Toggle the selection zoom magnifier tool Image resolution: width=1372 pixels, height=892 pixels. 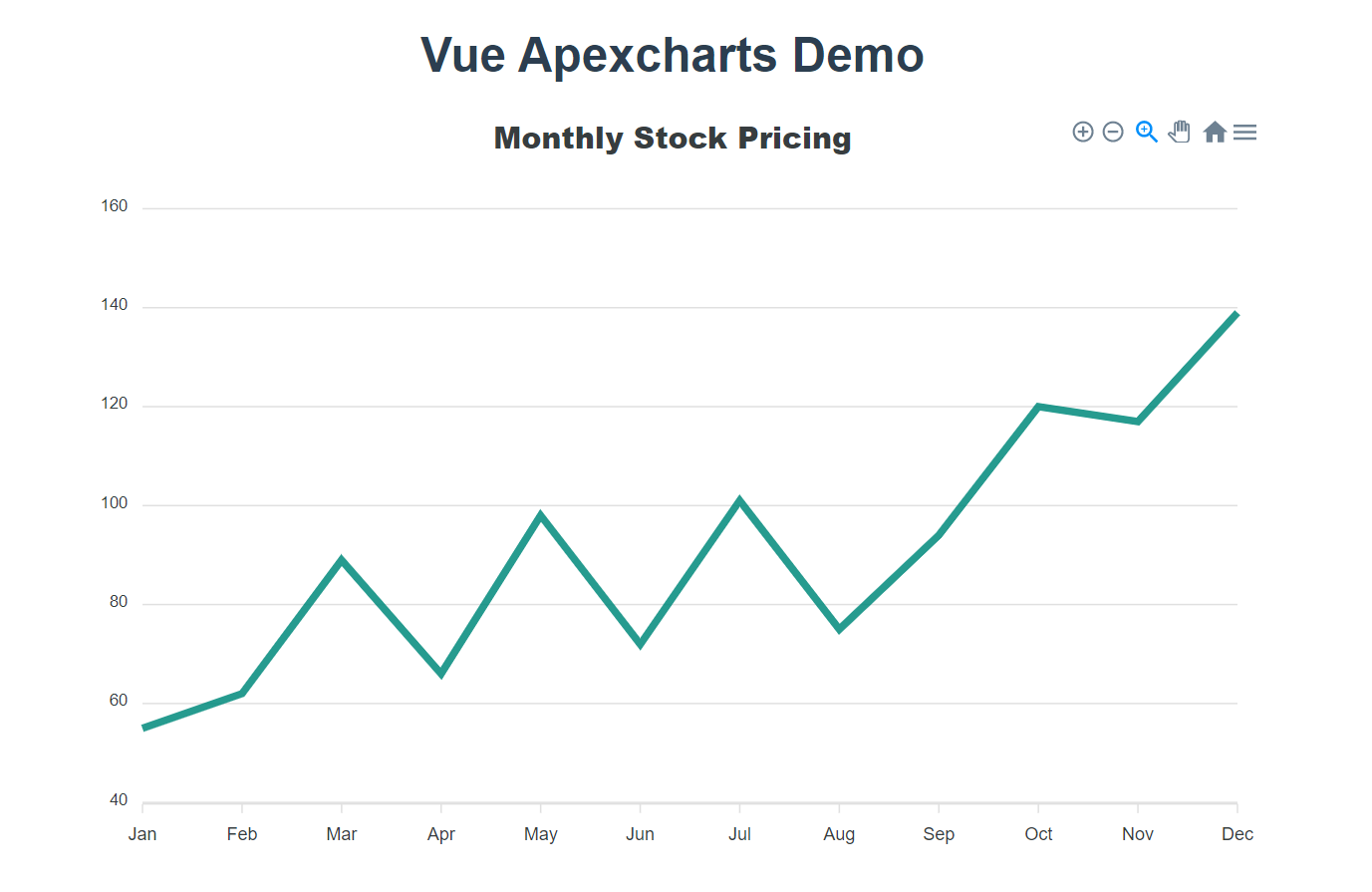tap(1147, 132)
